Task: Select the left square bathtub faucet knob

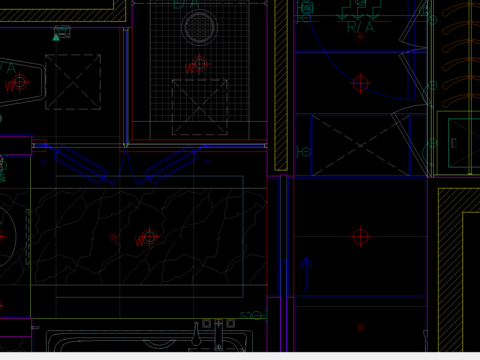Action: point(207,323)
